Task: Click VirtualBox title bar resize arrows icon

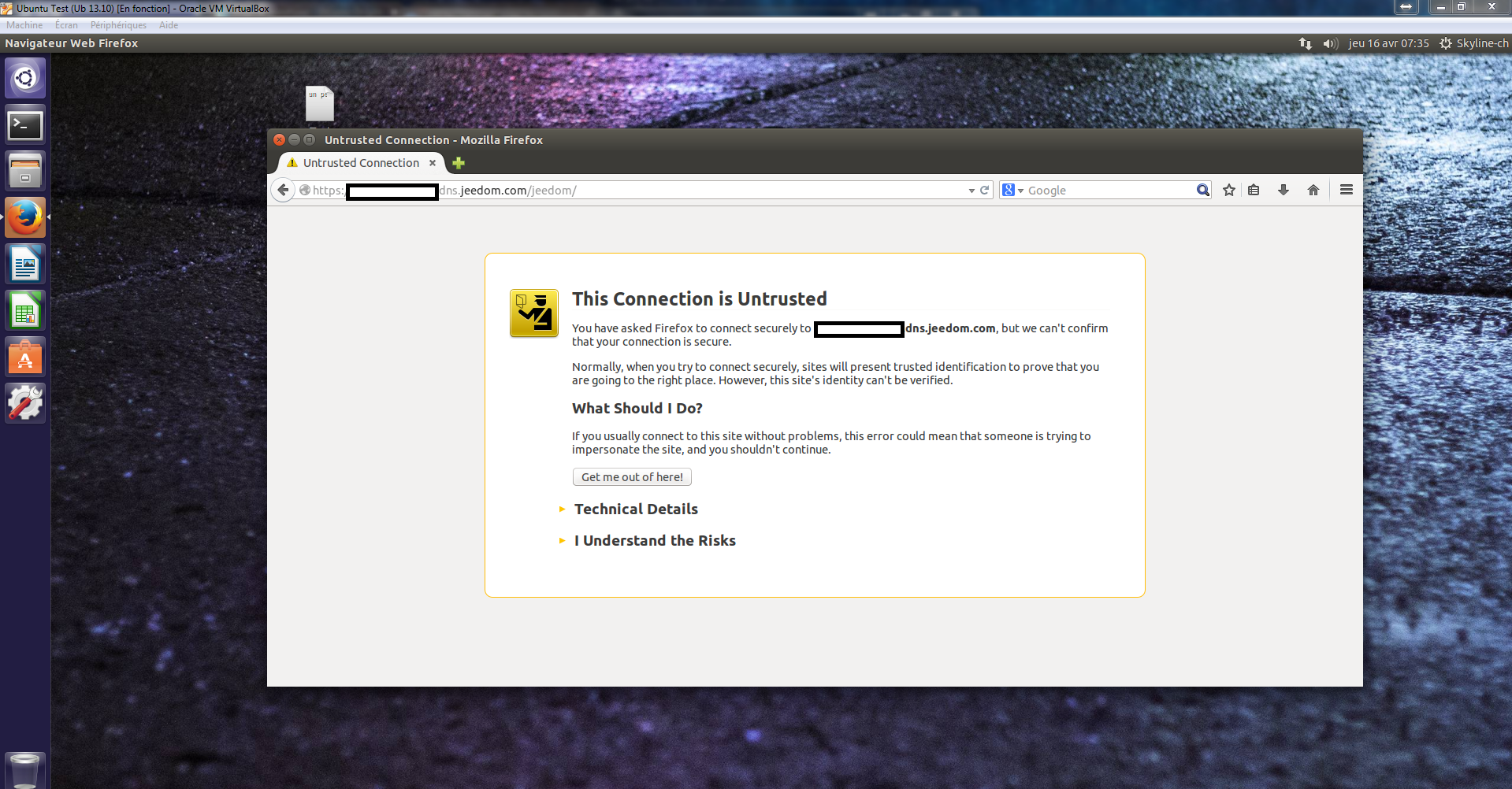Action: click(x=1406, y=7)
